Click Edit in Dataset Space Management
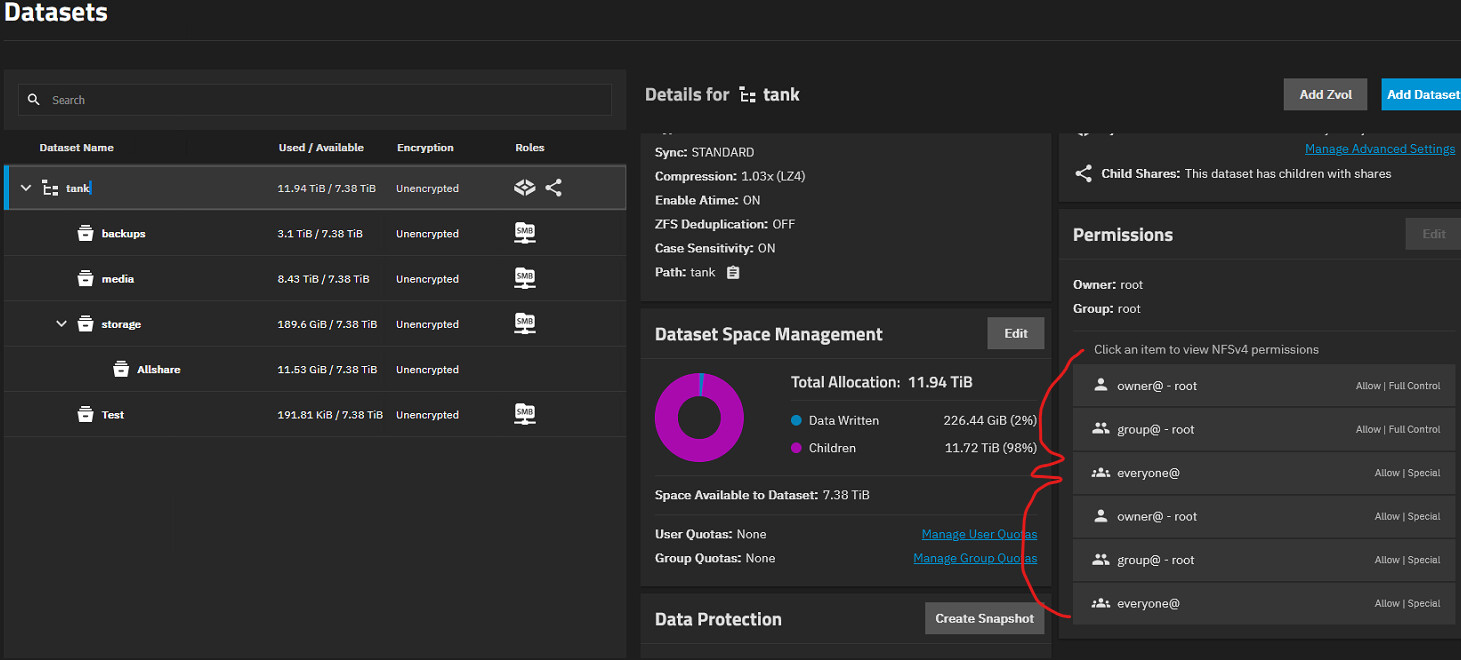1461x660 pixels. pyautogui.click(x=1015, y=334)
